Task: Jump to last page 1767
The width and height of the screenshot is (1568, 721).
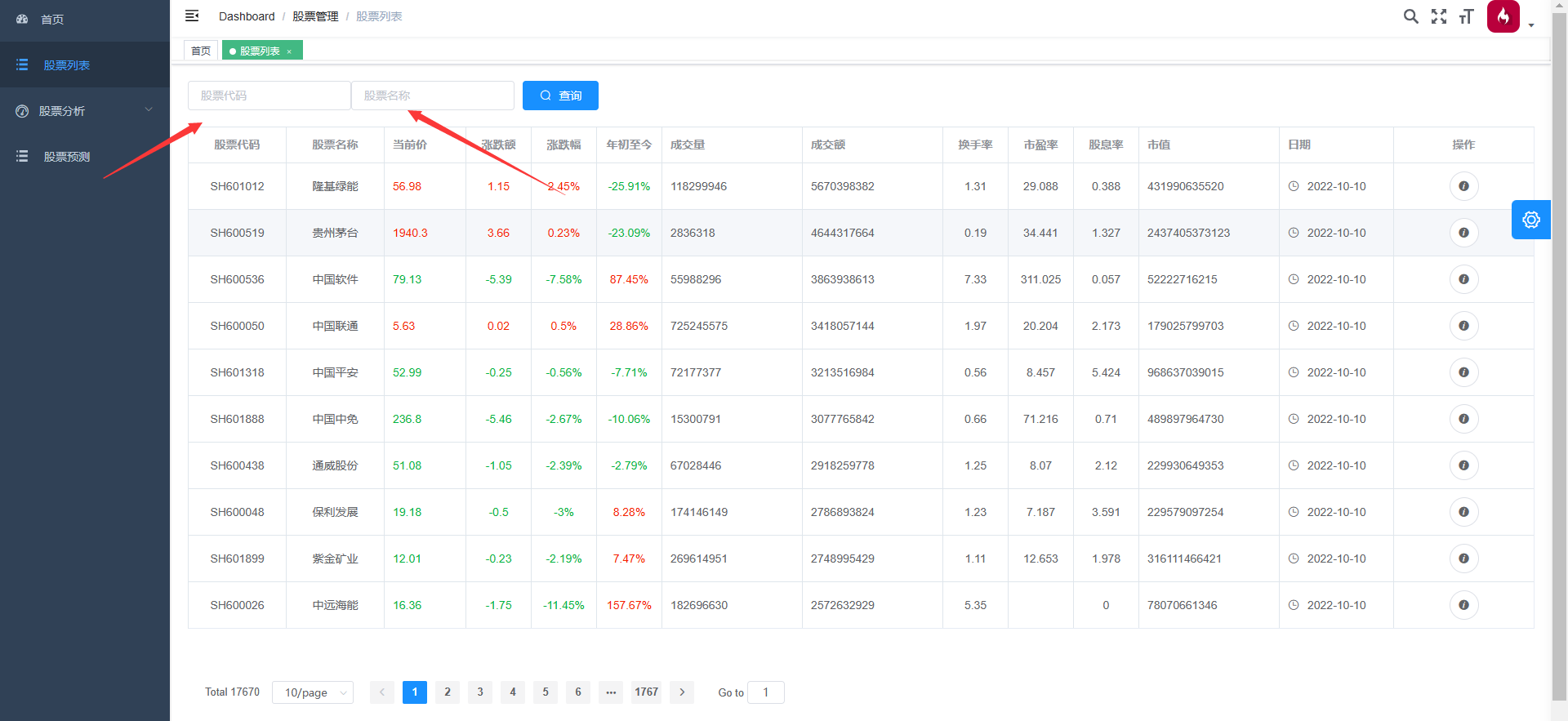Action: point(646,692)
